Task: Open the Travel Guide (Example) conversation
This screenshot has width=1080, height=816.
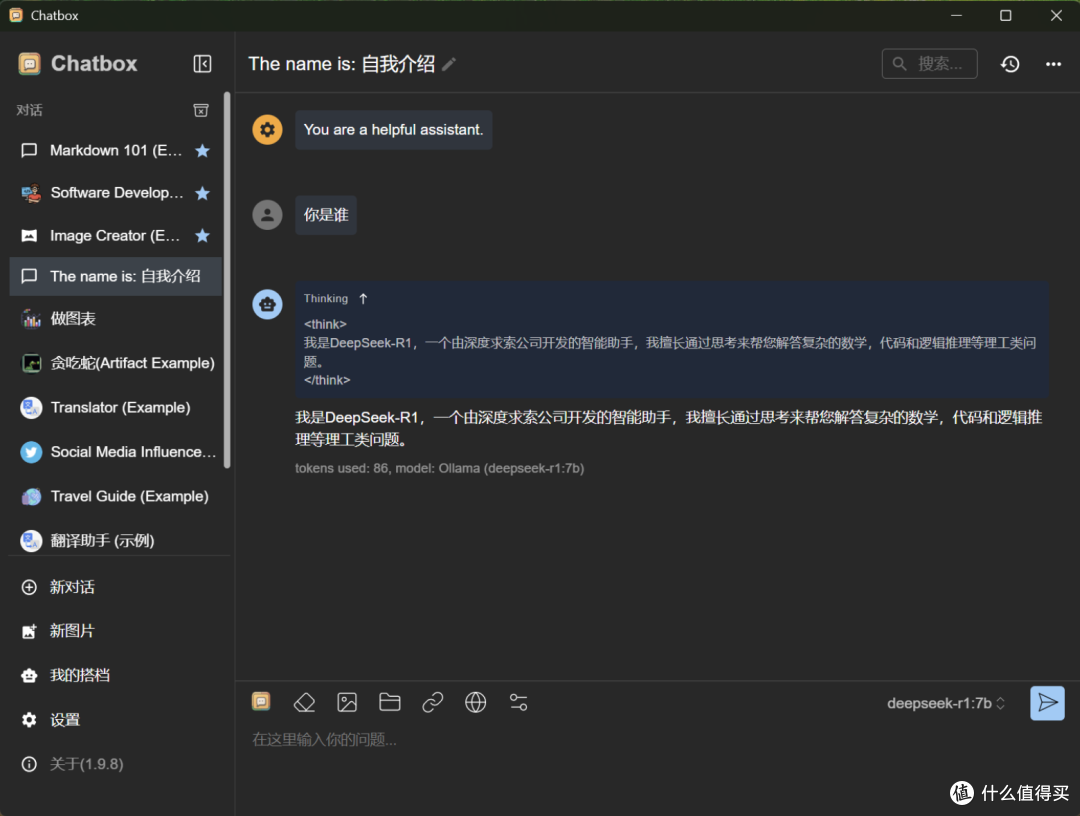Action: pos(115,496)
